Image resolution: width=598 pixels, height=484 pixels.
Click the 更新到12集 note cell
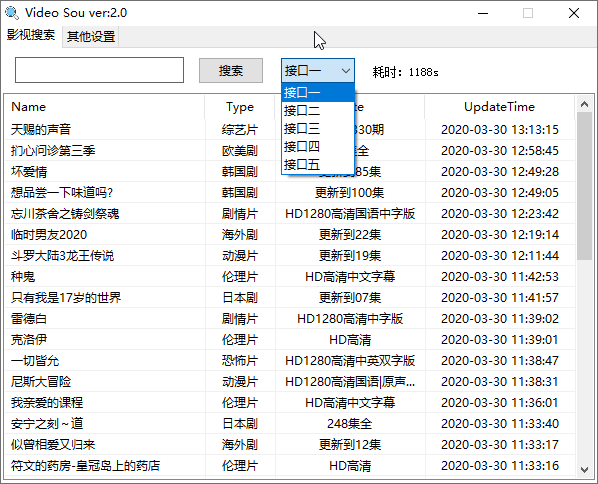[350, 444]
